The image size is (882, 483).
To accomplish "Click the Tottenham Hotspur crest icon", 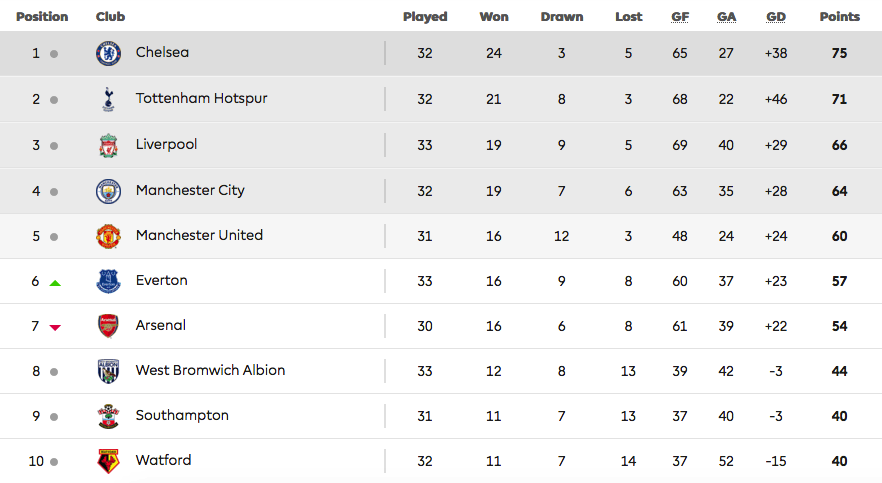I will pyautogui.click(x=108, y=99).
